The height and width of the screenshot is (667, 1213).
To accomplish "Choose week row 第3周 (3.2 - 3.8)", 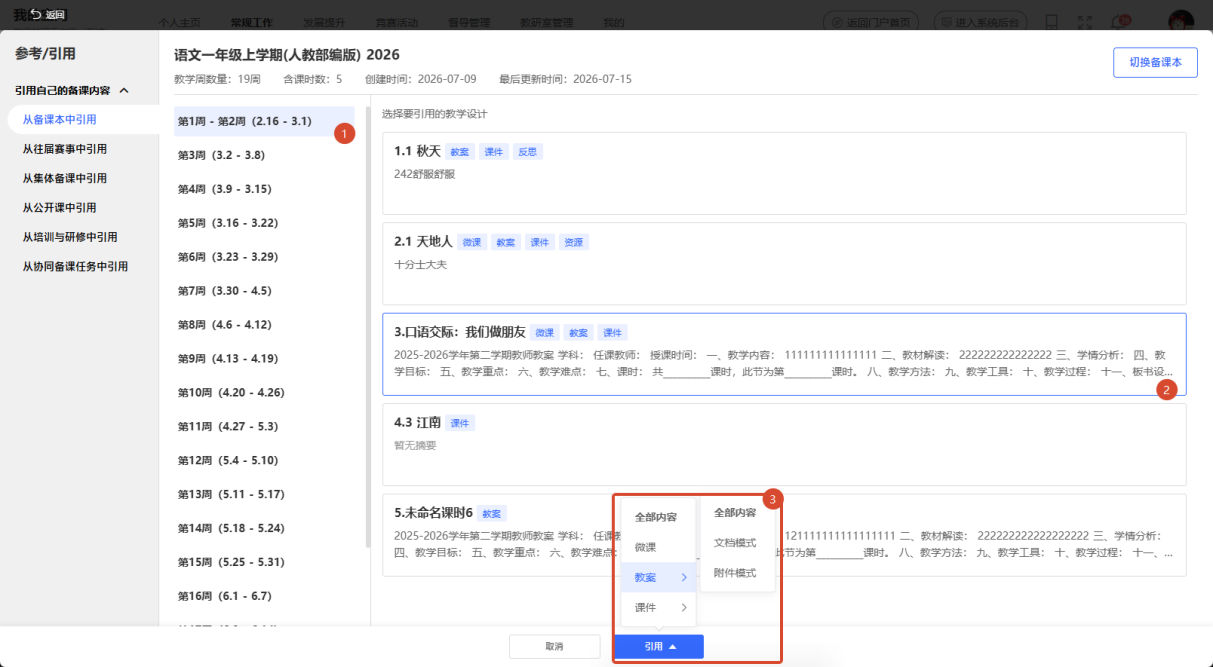I will pyautogui.click(x=264, y=155).
